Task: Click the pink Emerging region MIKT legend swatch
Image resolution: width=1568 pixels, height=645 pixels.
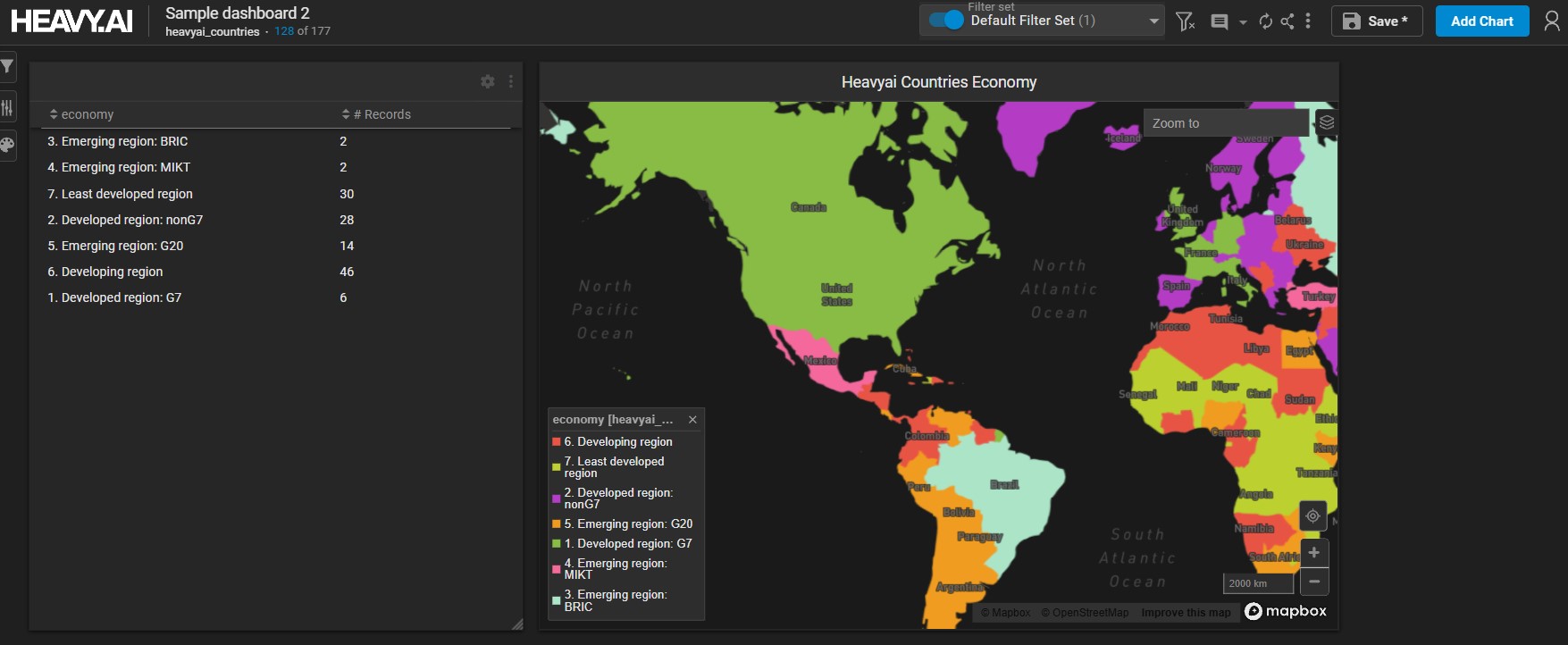Action: click(557, 569)
